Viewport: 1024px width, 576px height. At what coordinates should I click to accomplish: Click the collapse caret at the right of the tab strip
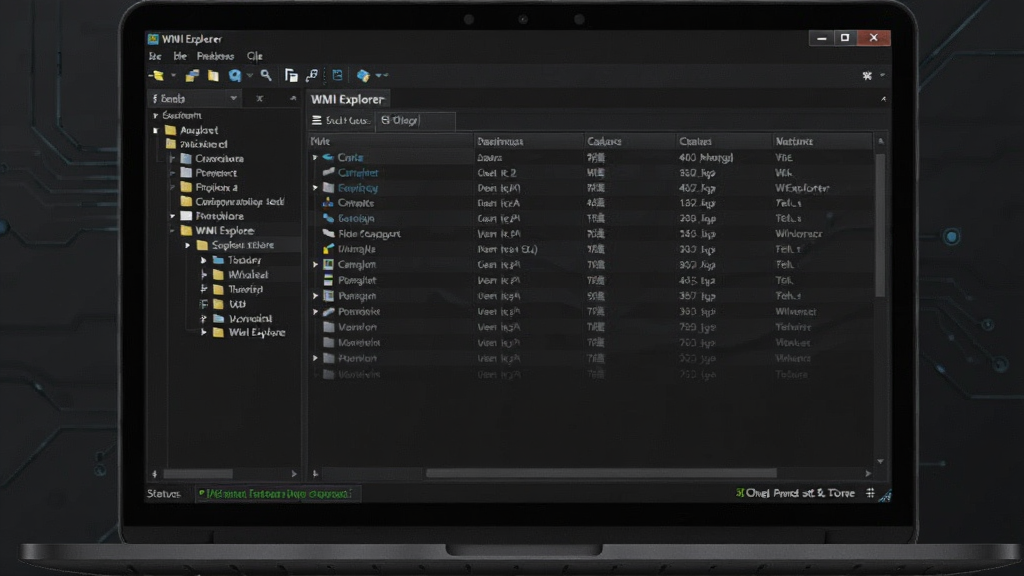pyautogui.click(x=883, y=99)
